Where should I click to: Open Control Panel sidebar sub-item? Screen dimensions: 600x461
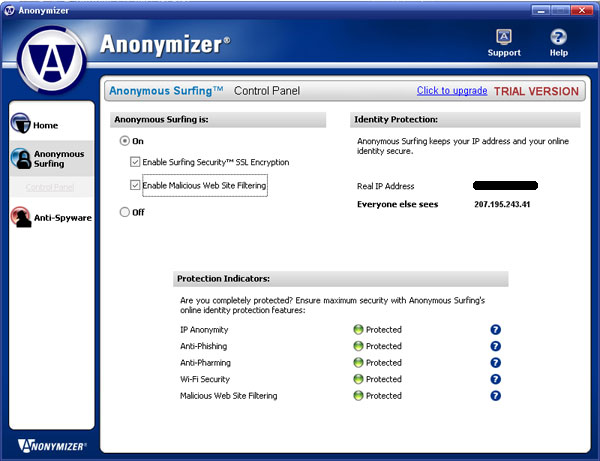coord(50,187)
